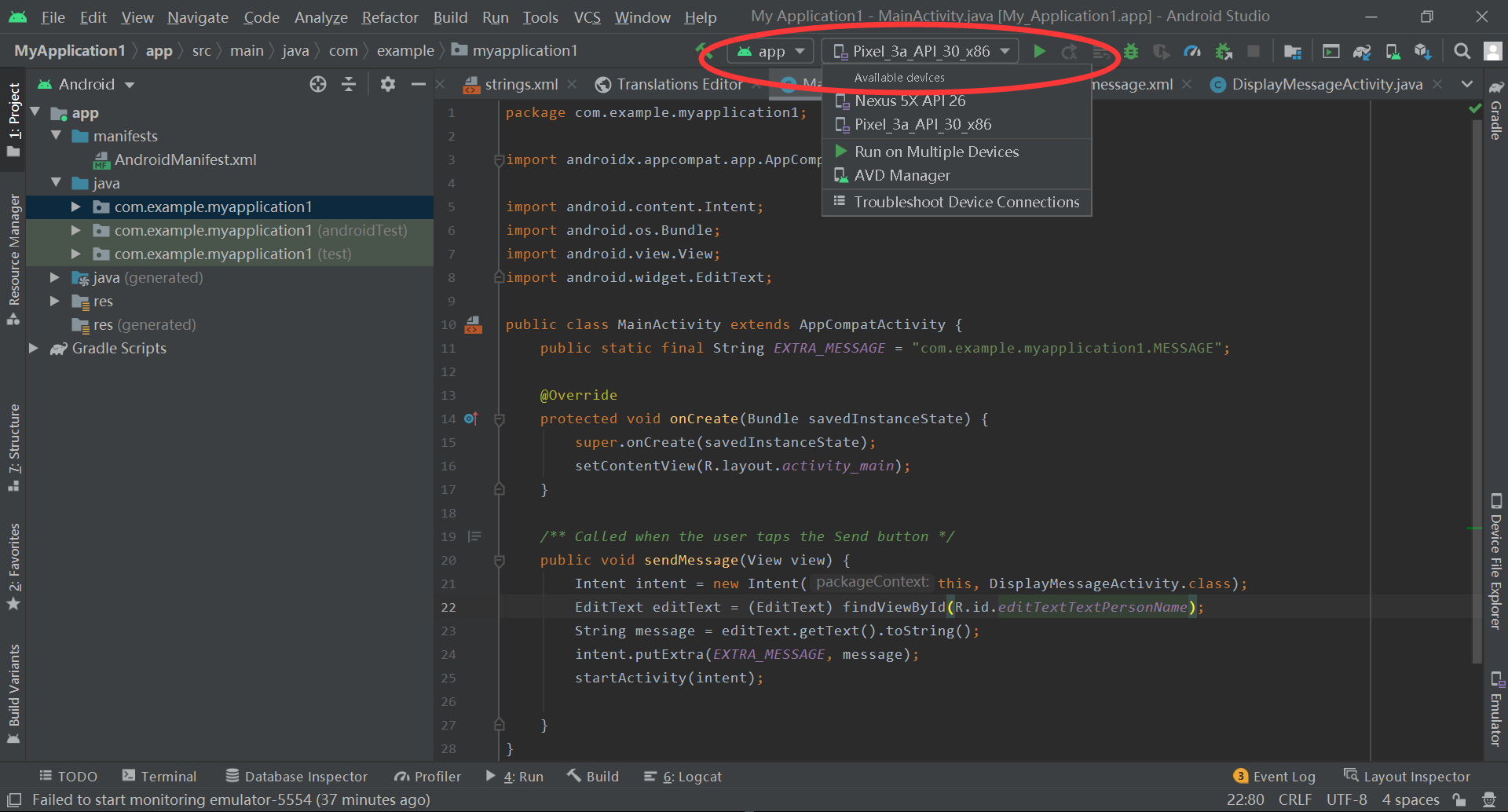Click the user account avatar icon
Viewport: 1508px width, 812px height.
point(1492,51)
